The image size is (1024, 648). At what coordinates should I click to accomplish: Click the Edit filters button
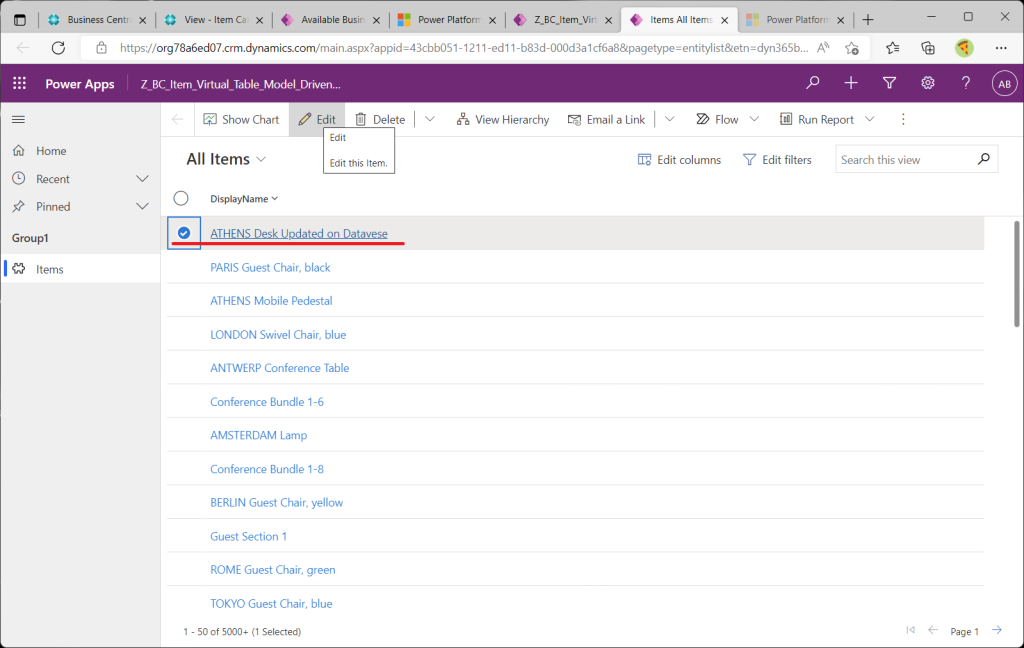(x=777, y=159)
